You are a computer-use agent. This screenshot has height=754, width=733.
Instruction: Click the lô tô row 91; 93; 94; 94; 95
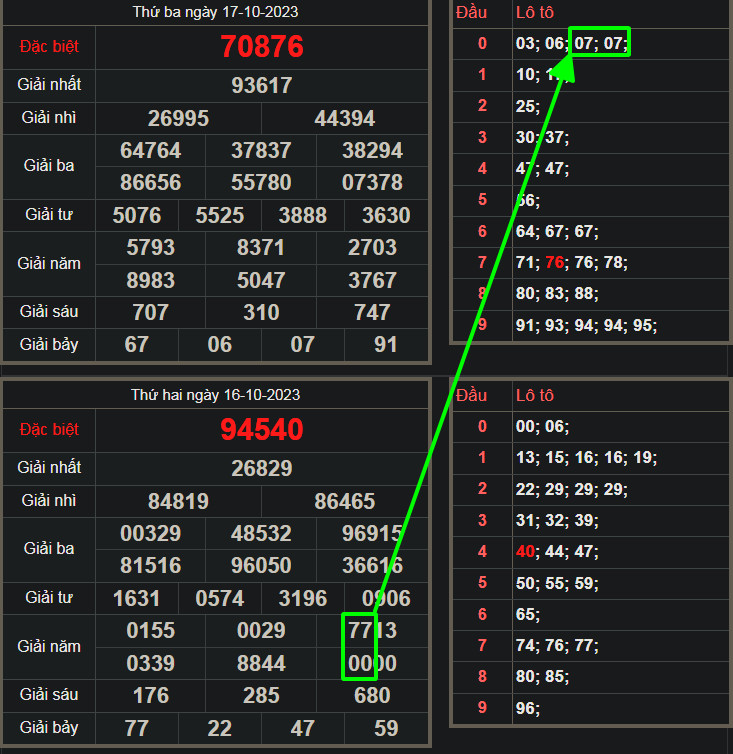(x=586, y=326)
